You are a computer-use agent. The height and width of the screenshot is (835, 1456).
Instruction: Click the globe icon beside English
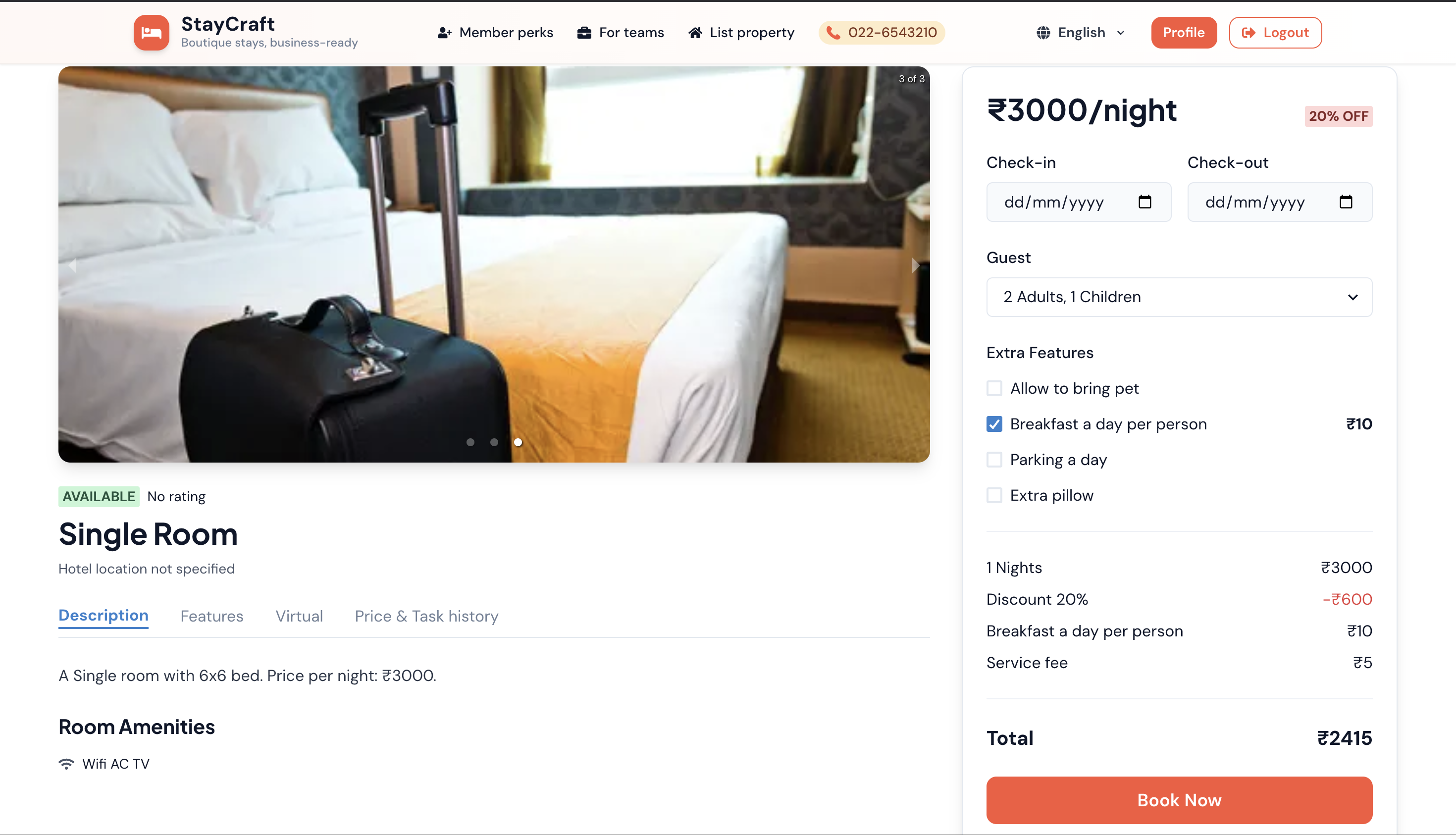(x=1043, y=32)
